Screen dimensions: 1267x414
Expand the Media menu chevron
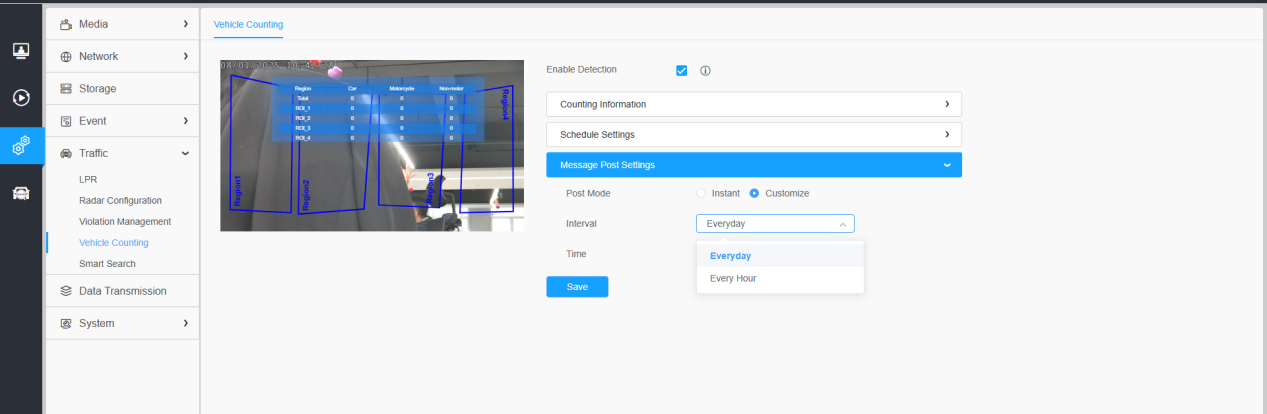[186, 23]
